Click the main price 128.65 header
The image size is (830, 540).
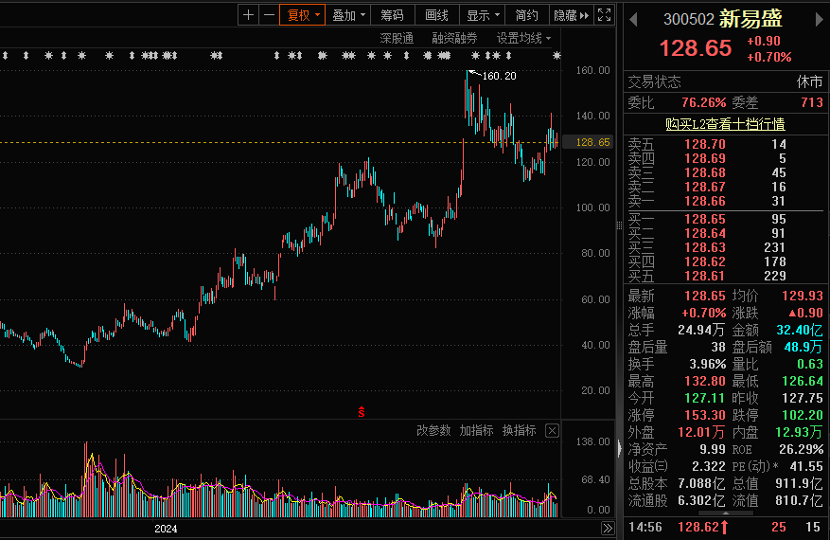tap(696, 48)
